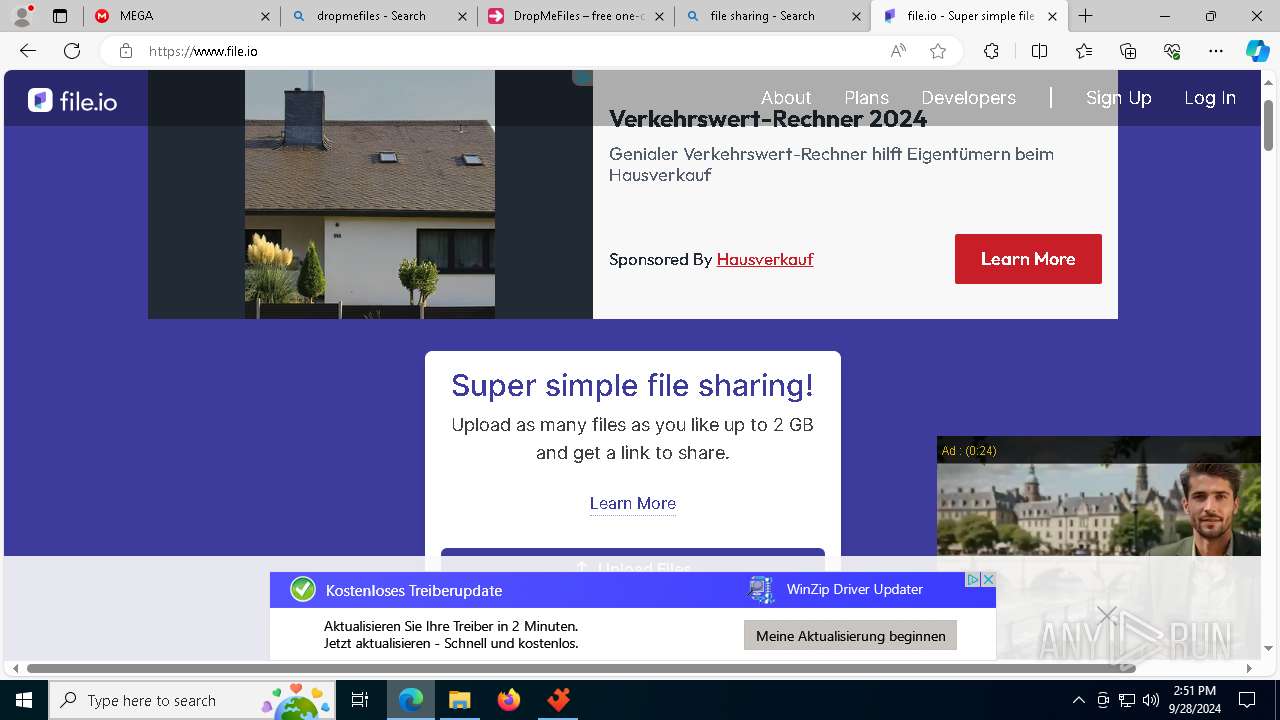Close the MEGA tab

point(265,16)
